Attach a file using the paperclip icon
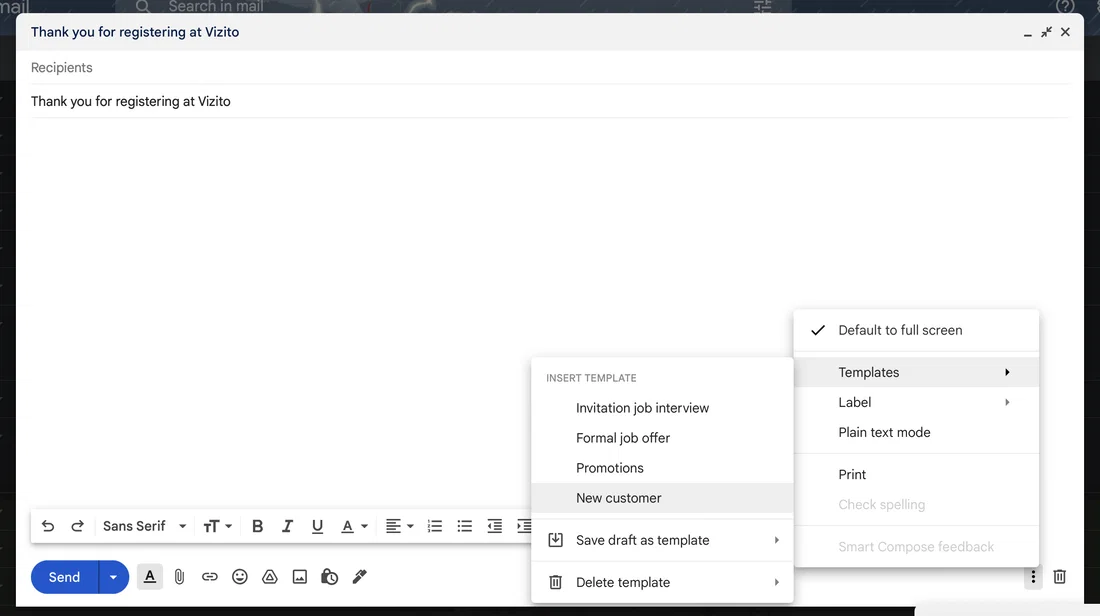The width and height of the screenshot is (1100, 616). point(179,576)
